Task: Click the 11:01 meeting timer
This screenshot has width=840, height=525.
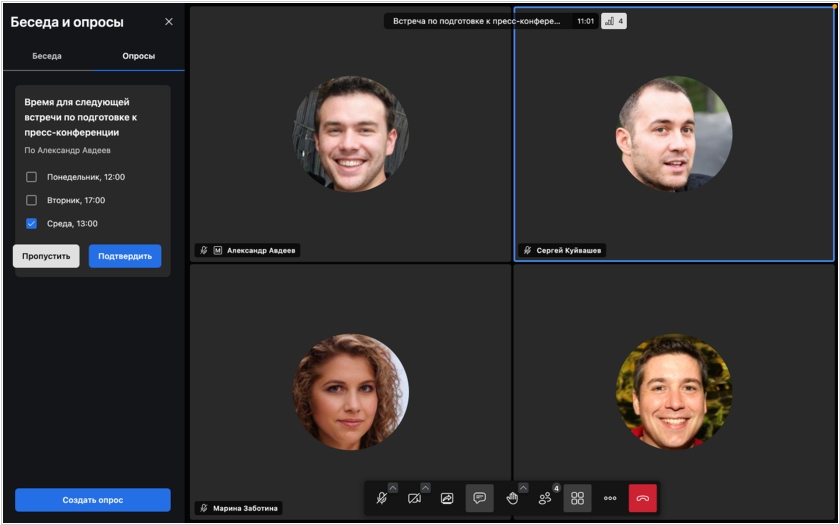Action: coord(586,21)
